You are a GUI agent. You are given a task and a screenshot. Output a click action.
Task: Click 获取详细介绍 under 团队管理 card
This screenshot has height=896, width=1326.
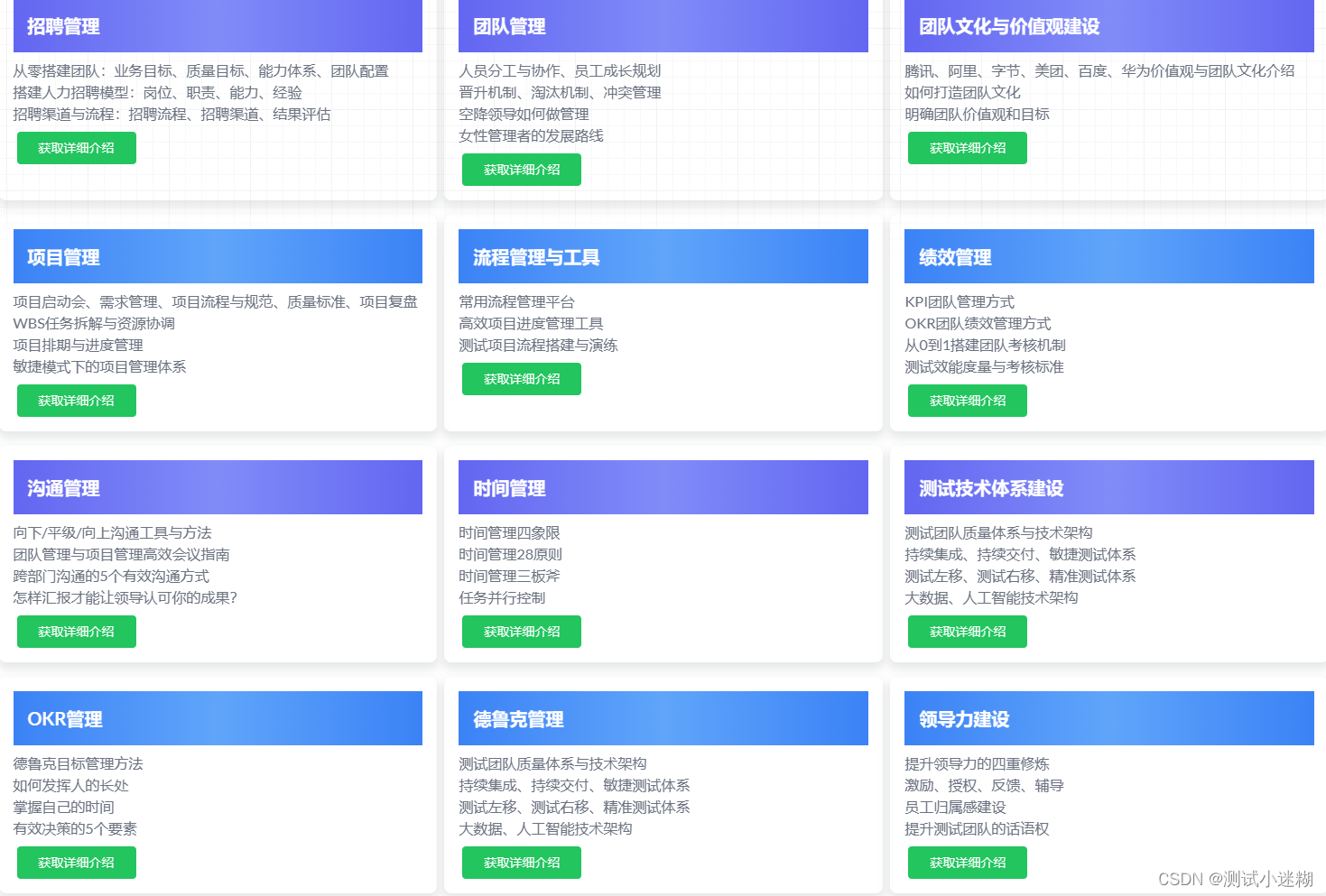click(521, 169)
